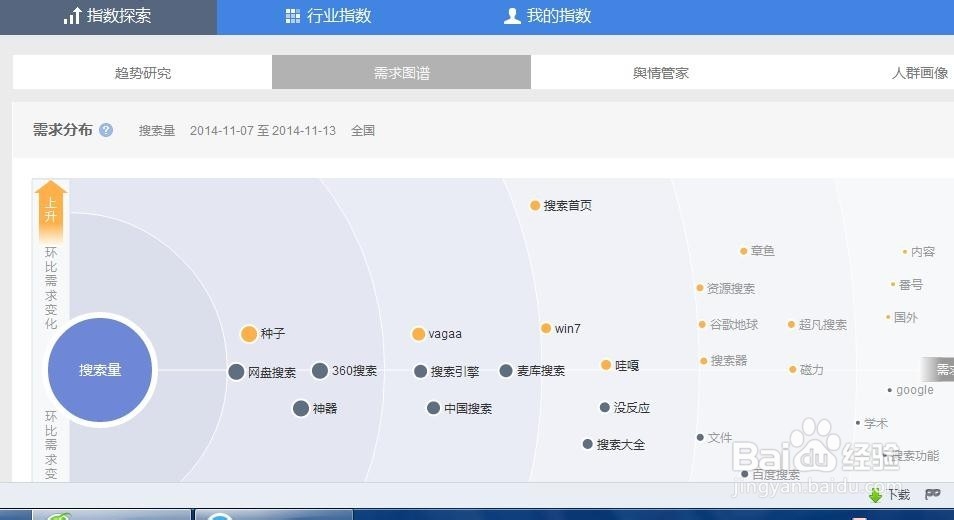Click the second taskbar application button
This screenshot has height=520, width=954.
pyautogui.click(x=273, y=515)
